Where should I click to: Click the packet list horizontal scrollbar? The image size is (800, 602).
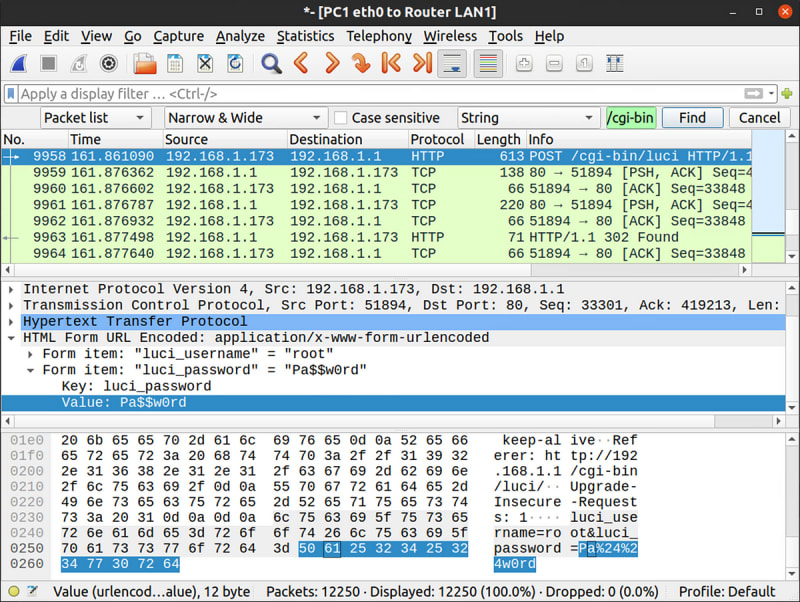tap(376, 270)
